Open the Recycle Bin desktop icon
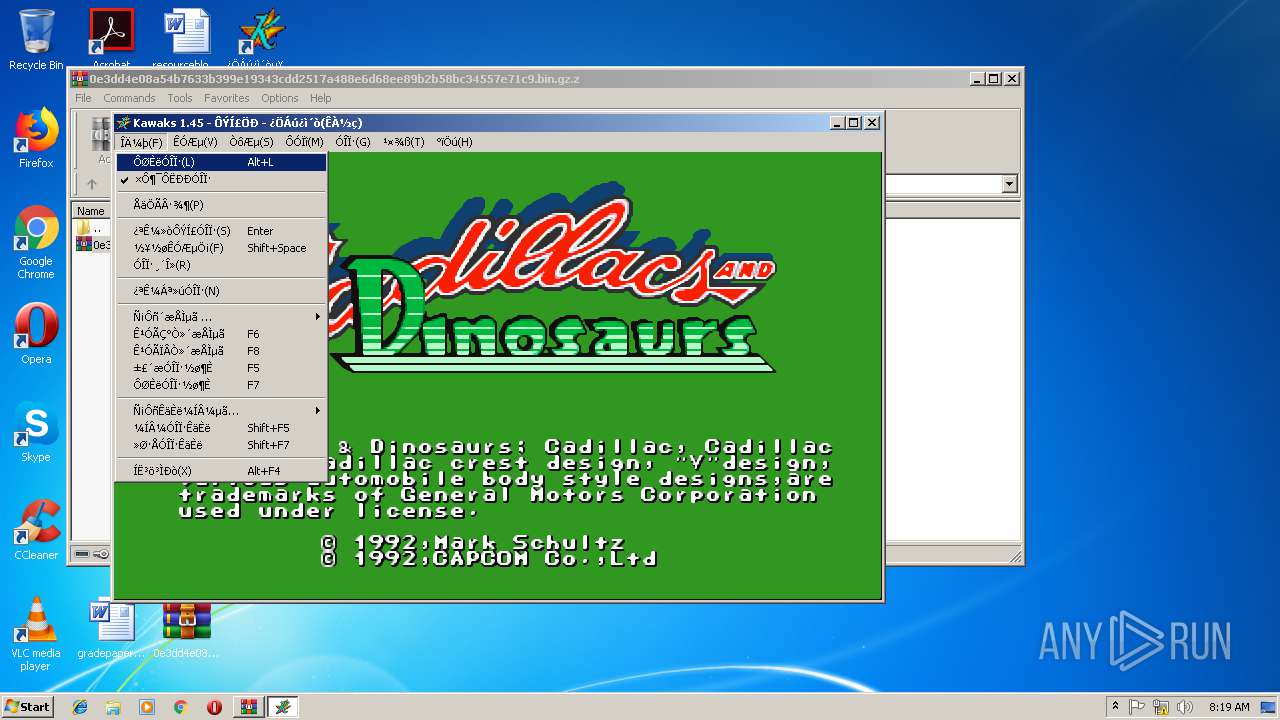The width and height of the screenshot is (1280, 720). tap(36, 40)
